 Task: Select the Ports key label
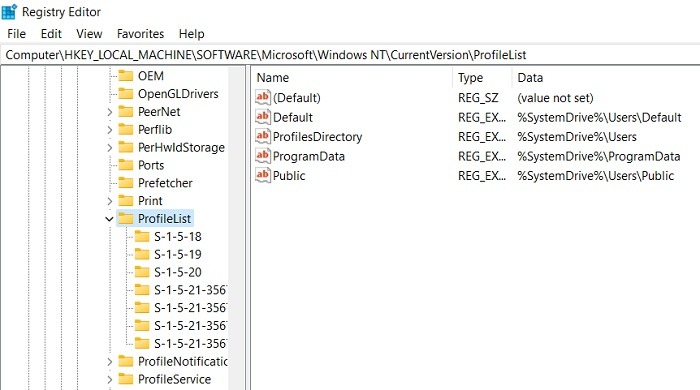151,165
